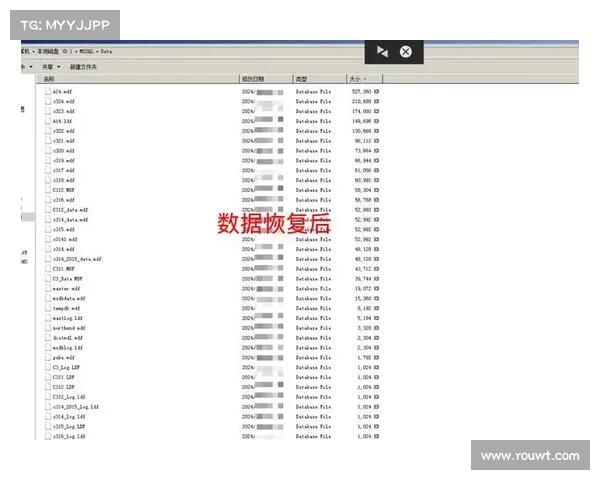Select the file named msdbdata.mdf

pyautogui.click(x=69, y=299)
